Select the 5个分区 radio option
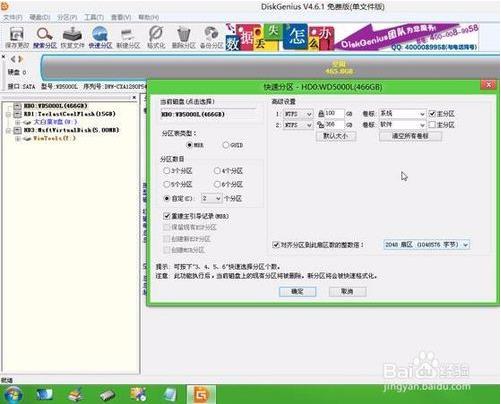The height and width of the screenshot is (404, 501). [166, 184]
